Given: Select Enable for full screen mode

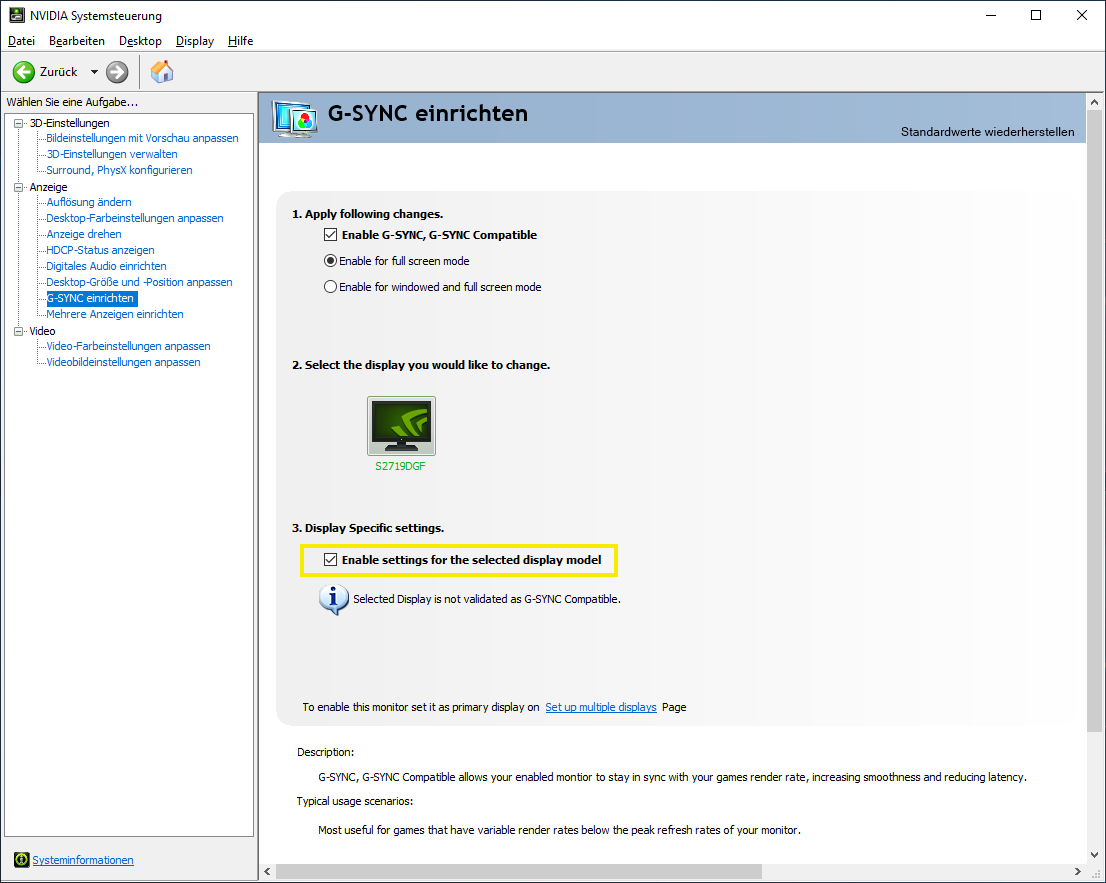Looking at the screenshot, I should click(330, 261).
